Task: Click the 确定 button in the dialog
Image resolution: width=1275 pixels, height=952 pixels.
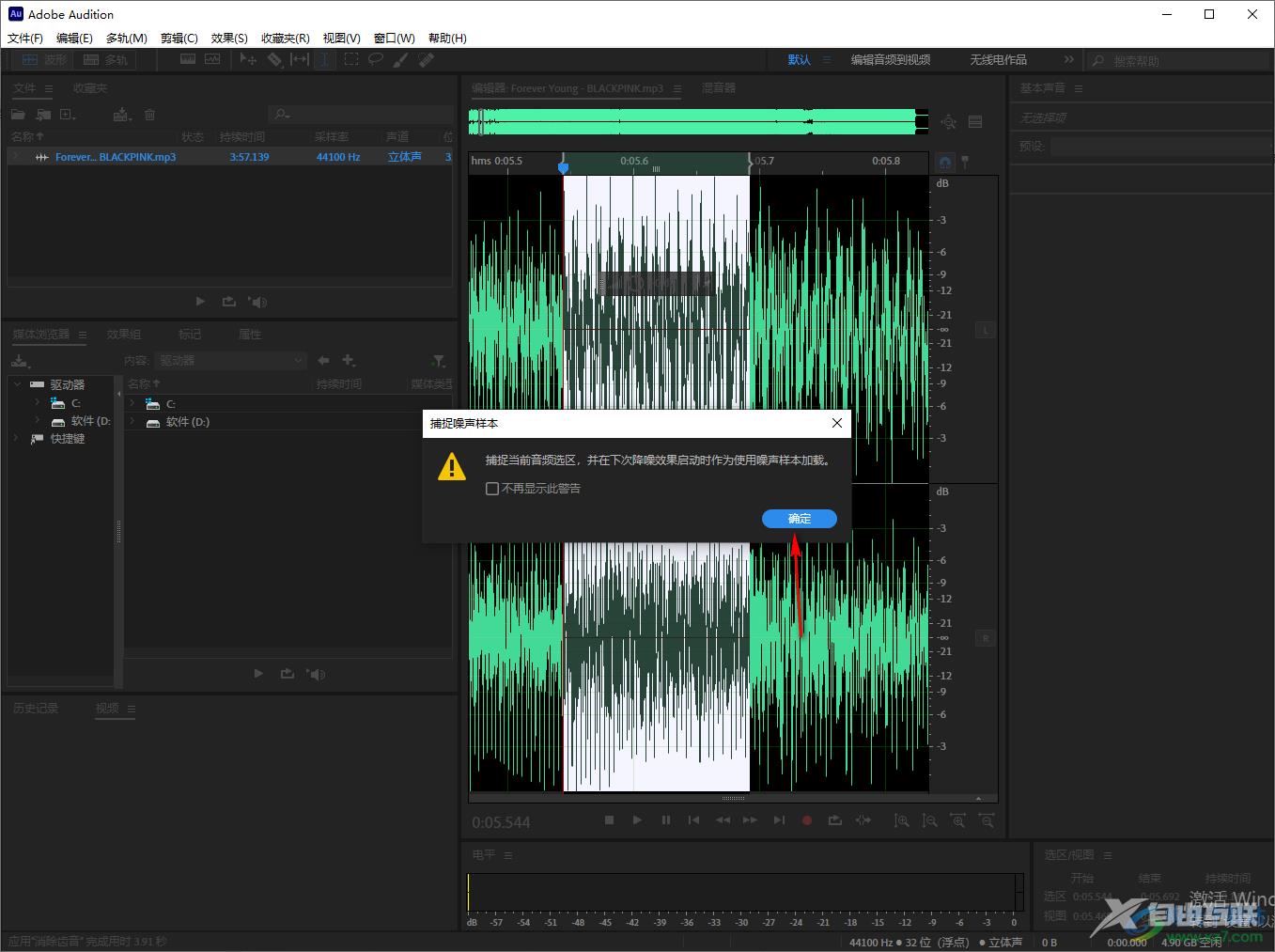Action: coord(799,519)
